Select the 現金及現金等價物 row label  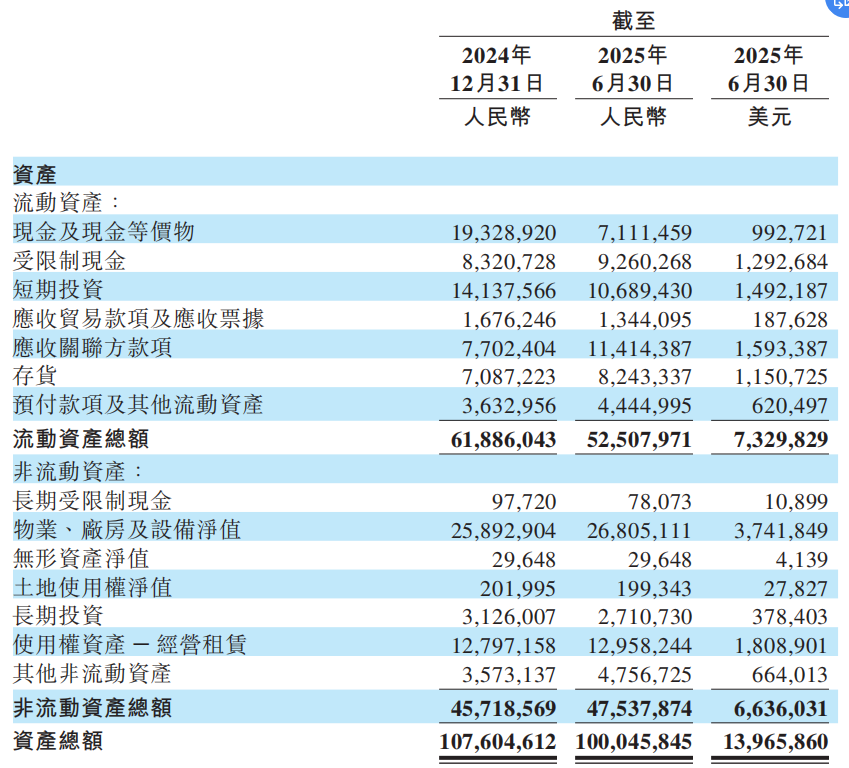tap(103, 231)
